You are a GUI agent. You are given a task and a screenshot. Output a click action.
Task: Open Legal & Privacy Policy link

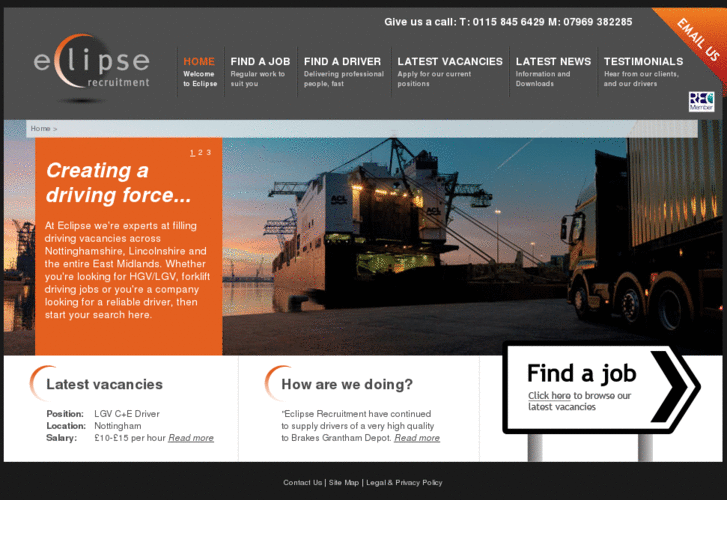click(404, 482)
